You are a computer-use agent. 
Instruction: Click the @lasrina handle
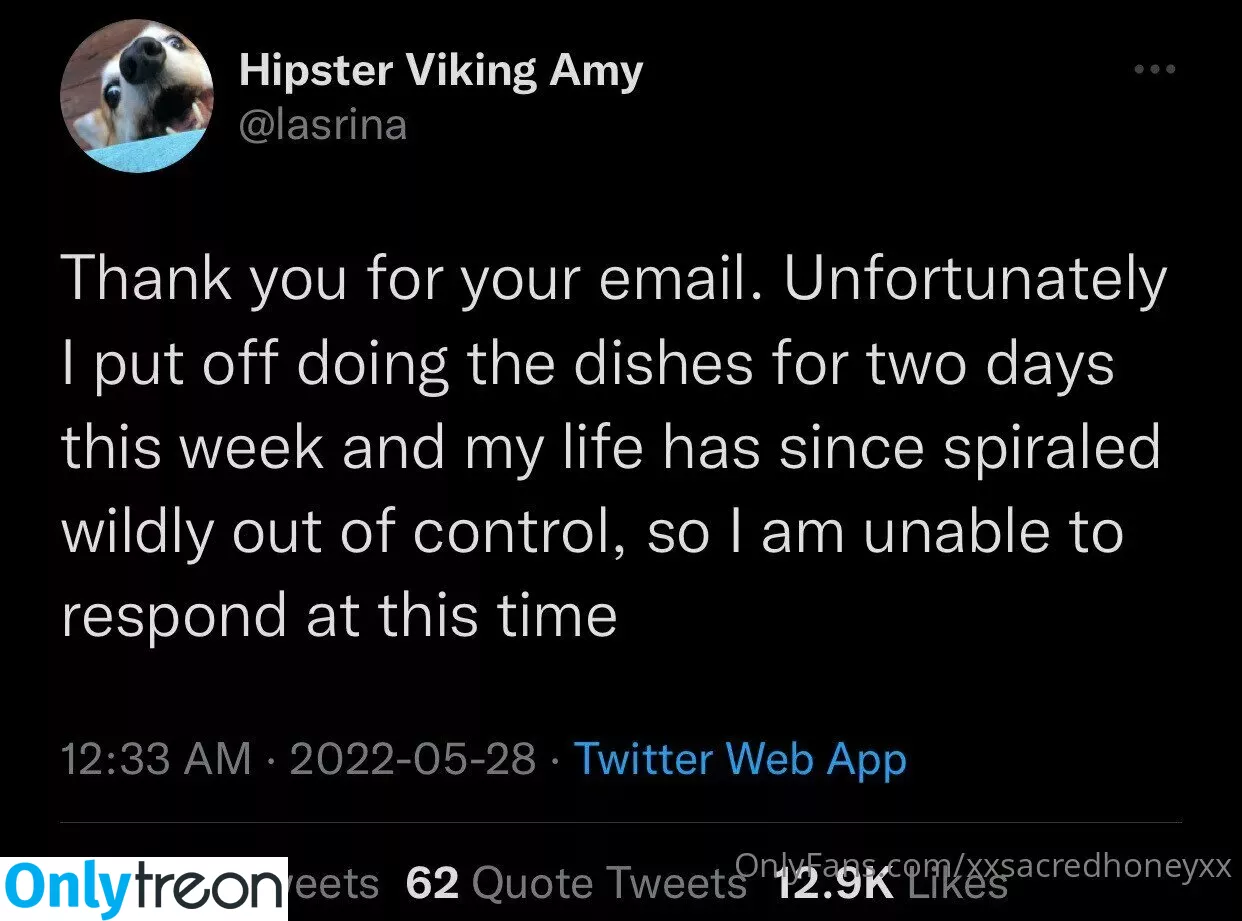323,127
